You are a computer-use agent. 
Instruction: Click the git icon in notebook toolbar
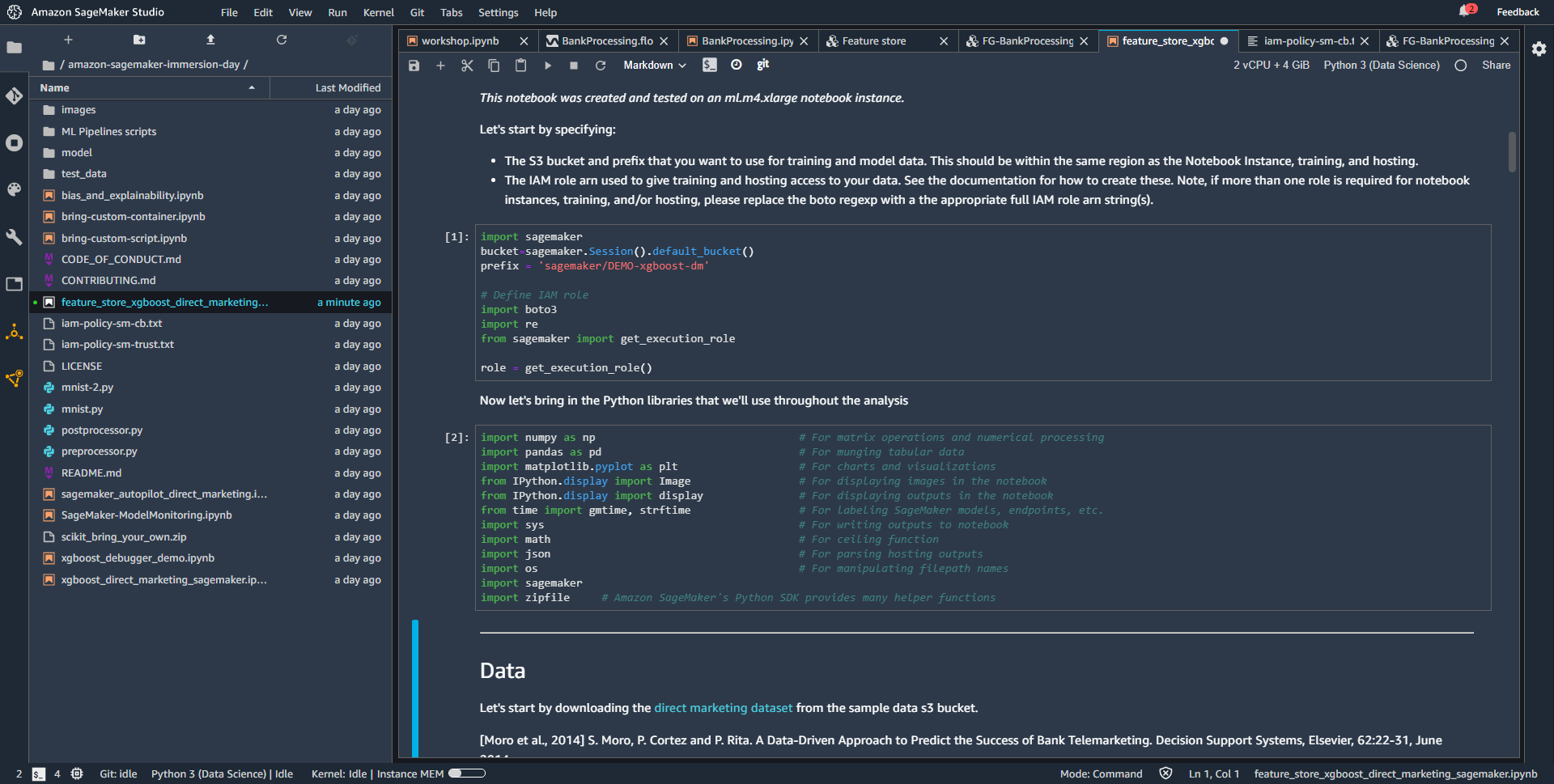762,65
